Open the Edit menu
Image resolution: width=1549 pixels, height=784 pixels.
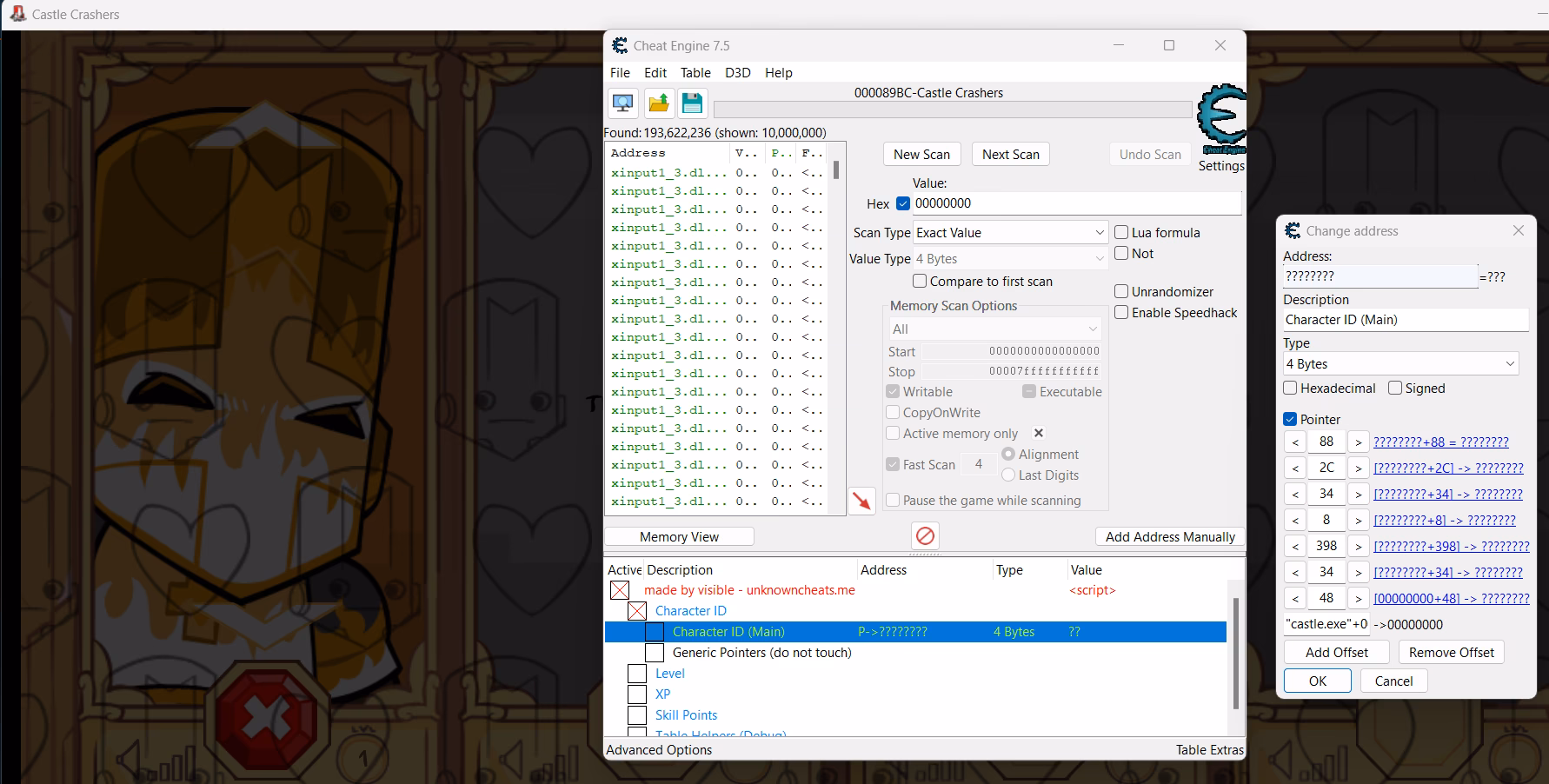point(655,72)
